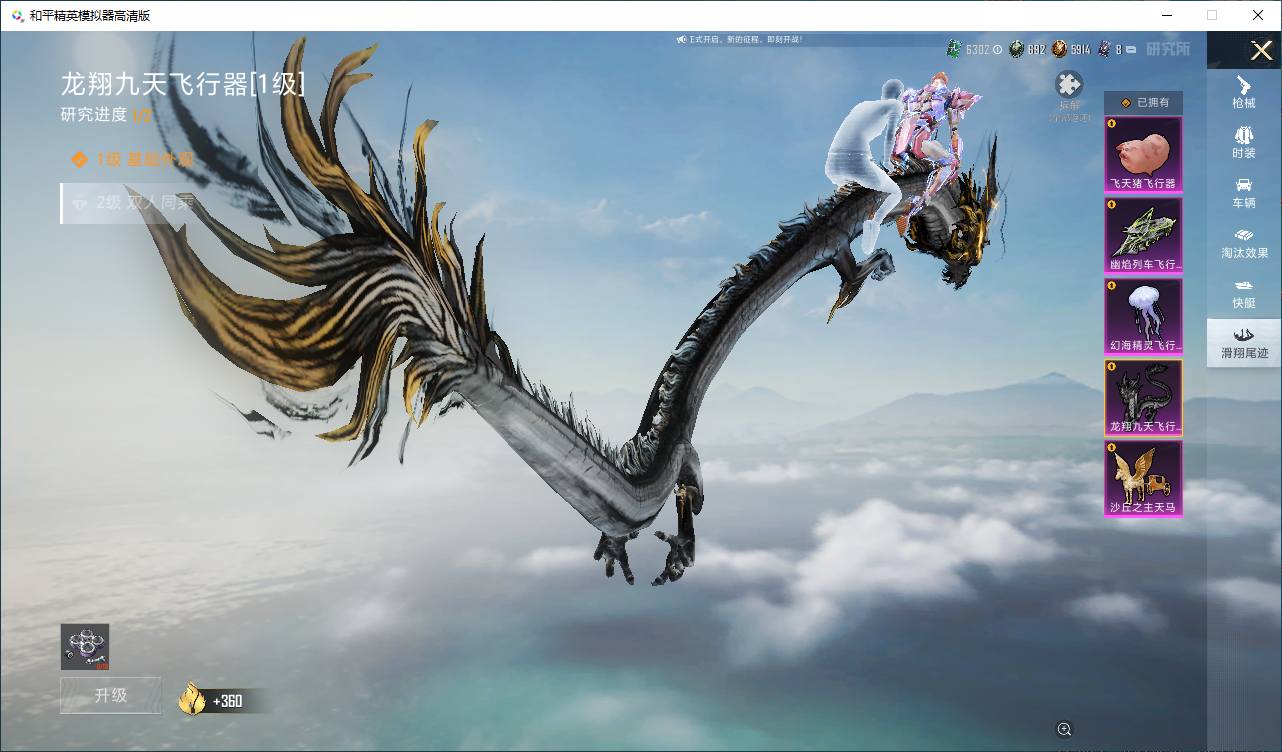
Task: Select the 2级 双人同乘 level row
Action: tap(133, 203)
